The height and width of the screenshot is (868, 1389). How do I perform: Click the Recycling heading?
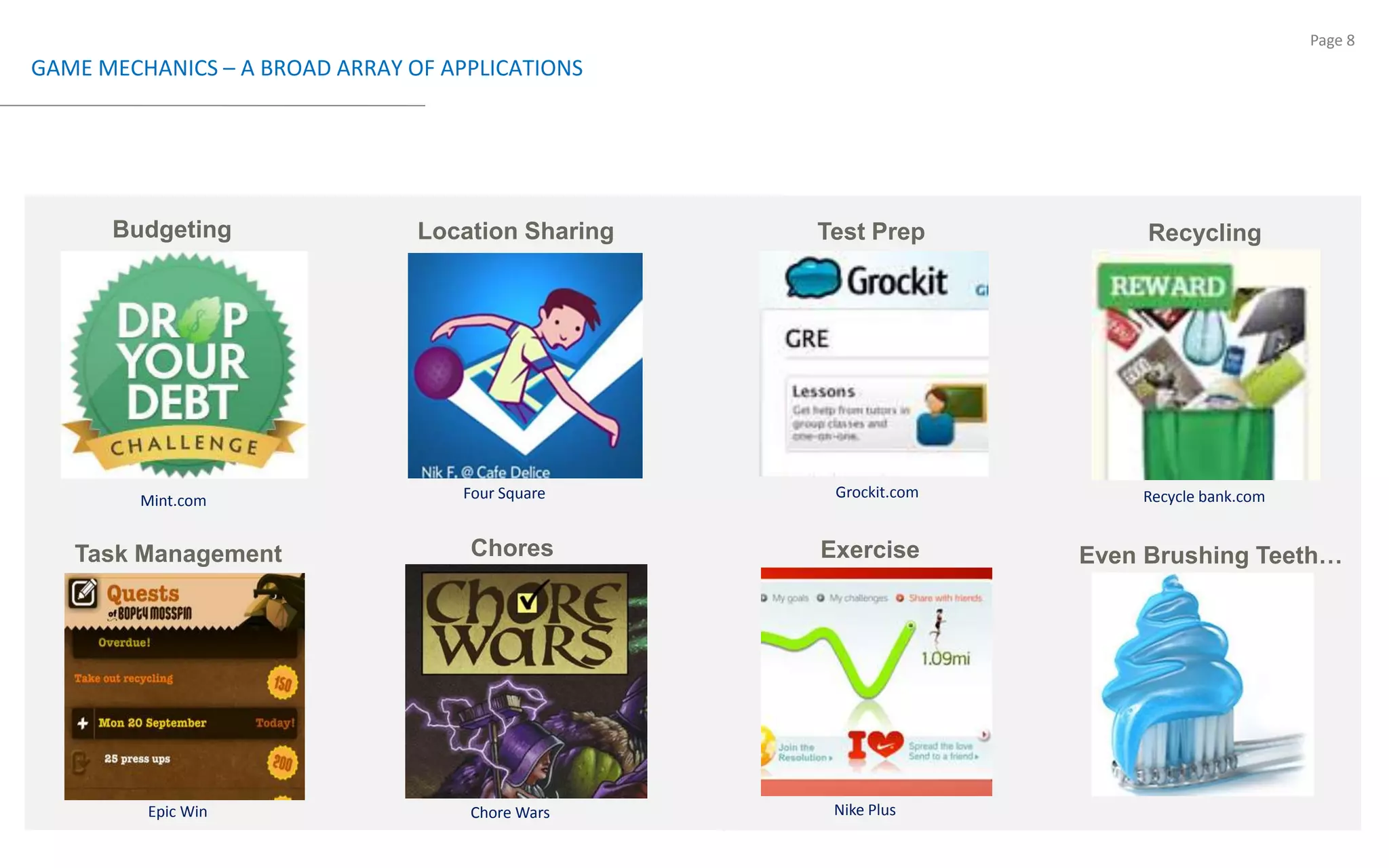tap(1205, 233)
